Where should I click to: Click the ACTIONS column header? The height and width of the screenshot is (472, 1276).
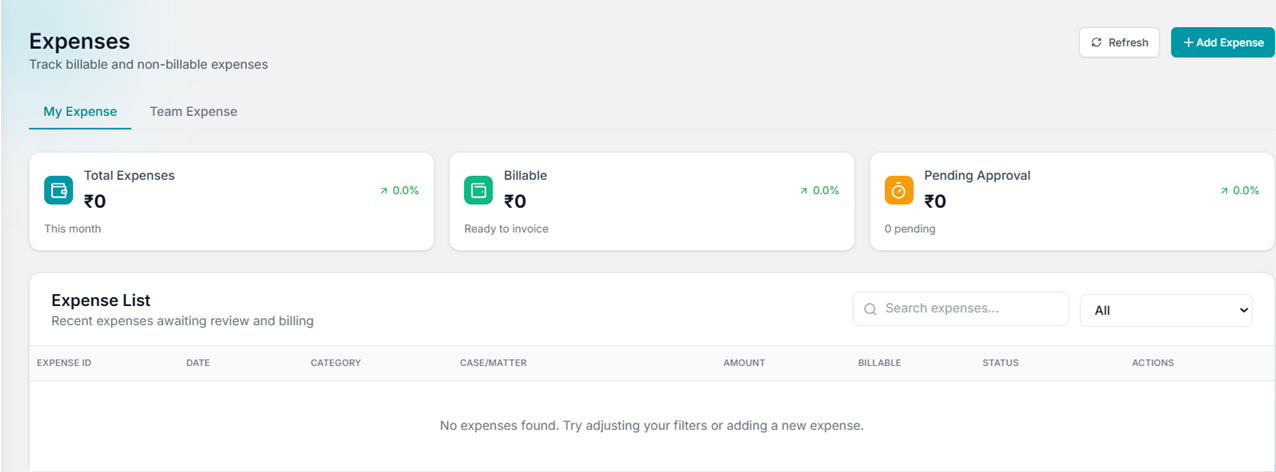tap(1153, 363)
